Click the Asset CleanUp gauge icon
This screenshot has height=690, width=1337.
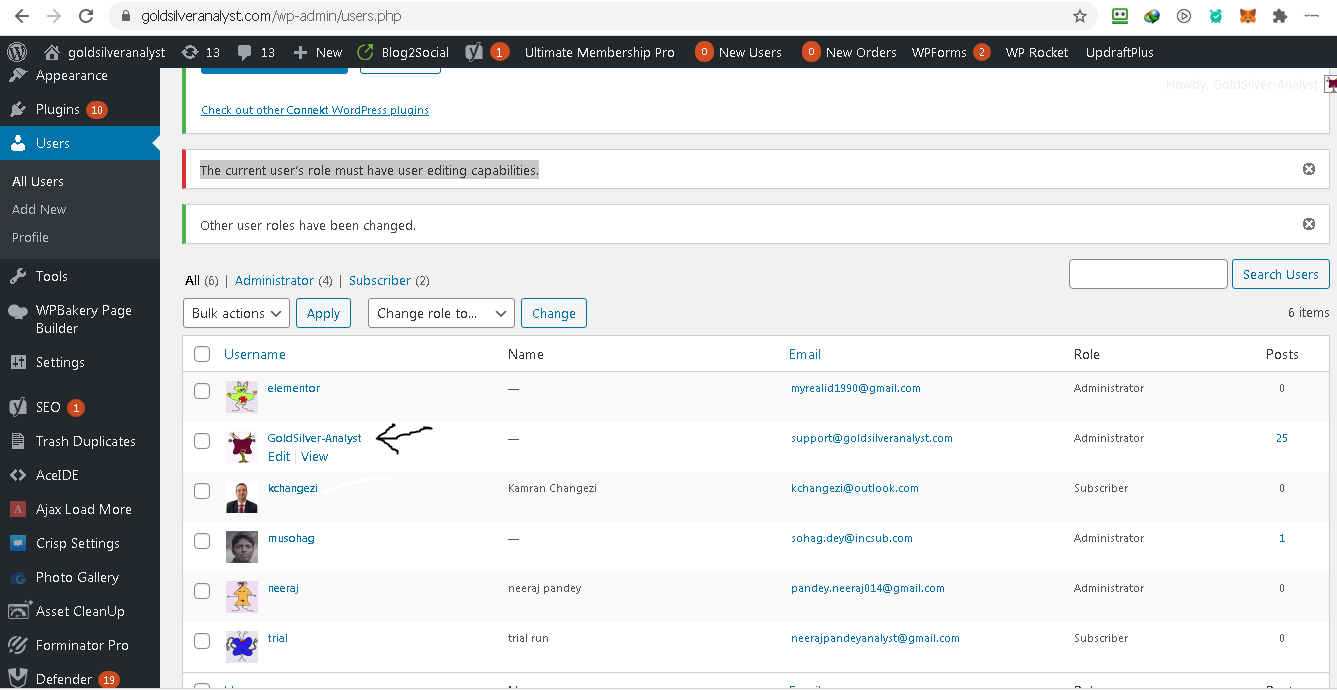(18, 611)
